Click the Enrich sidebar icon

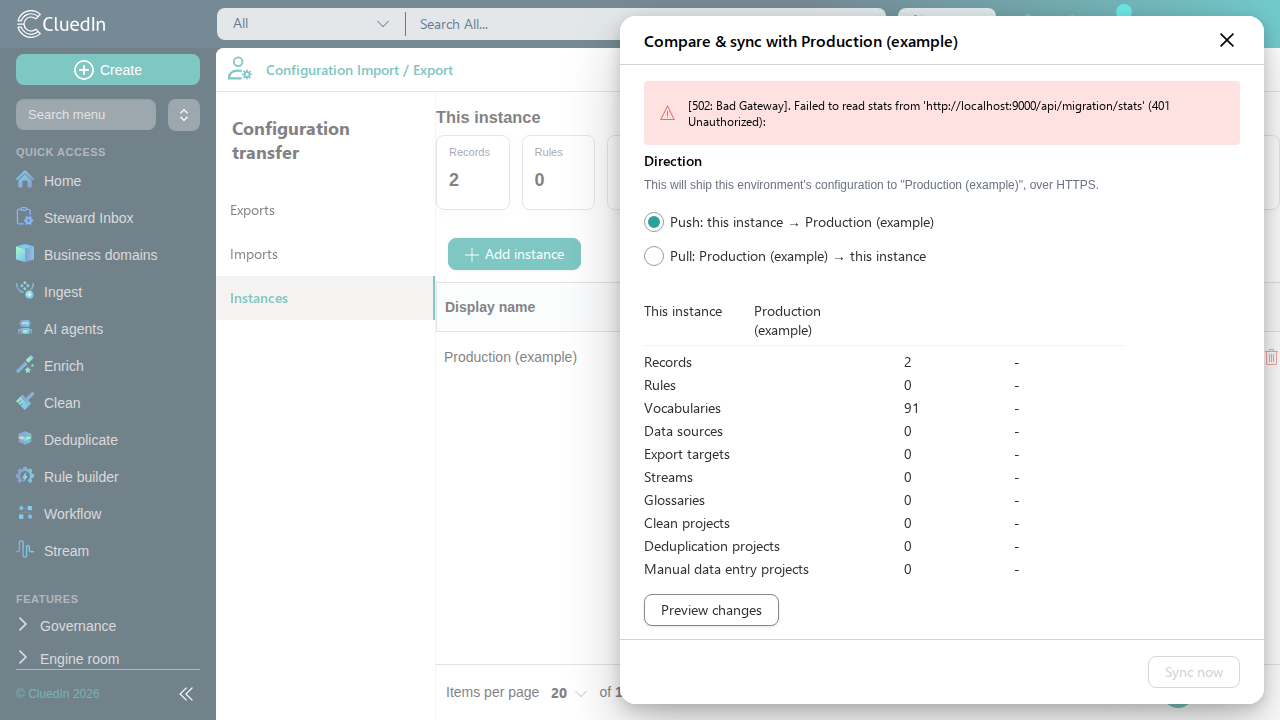(x=25, y=365)
